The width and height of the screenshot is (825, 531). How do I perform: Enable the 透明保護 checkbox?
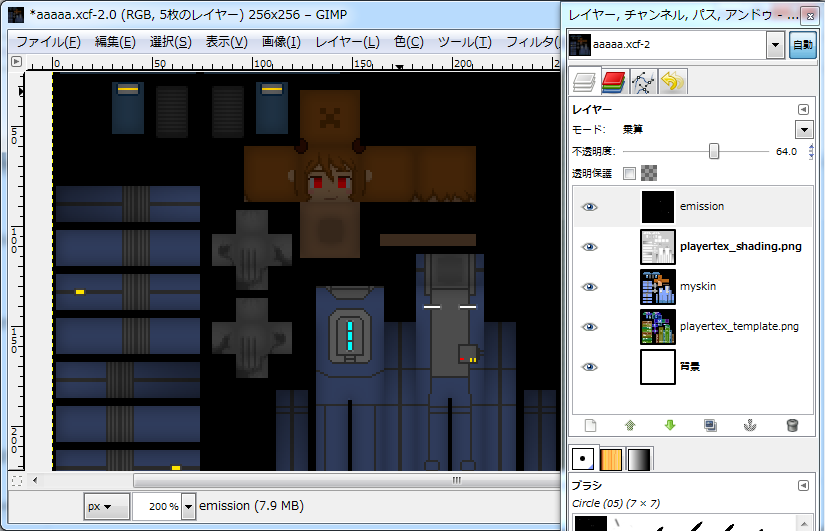coord(629,173)
